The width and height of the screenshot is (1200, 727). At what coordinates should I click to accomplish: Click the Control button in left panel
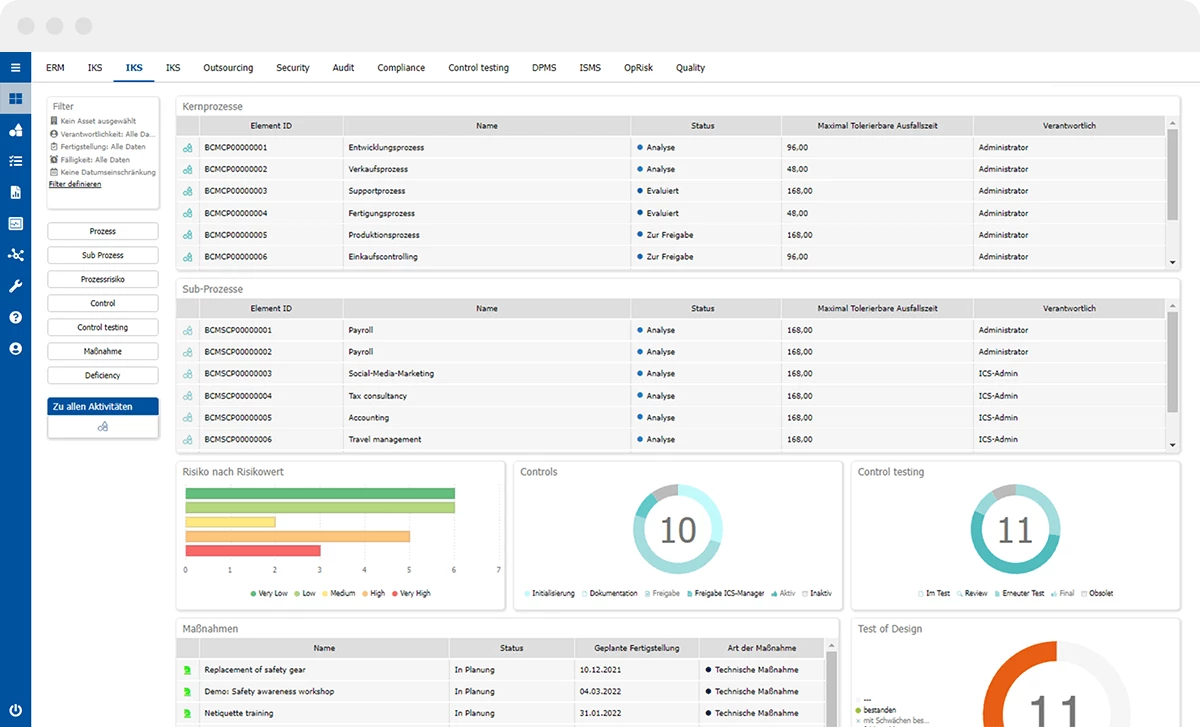(x=103, y=303)
